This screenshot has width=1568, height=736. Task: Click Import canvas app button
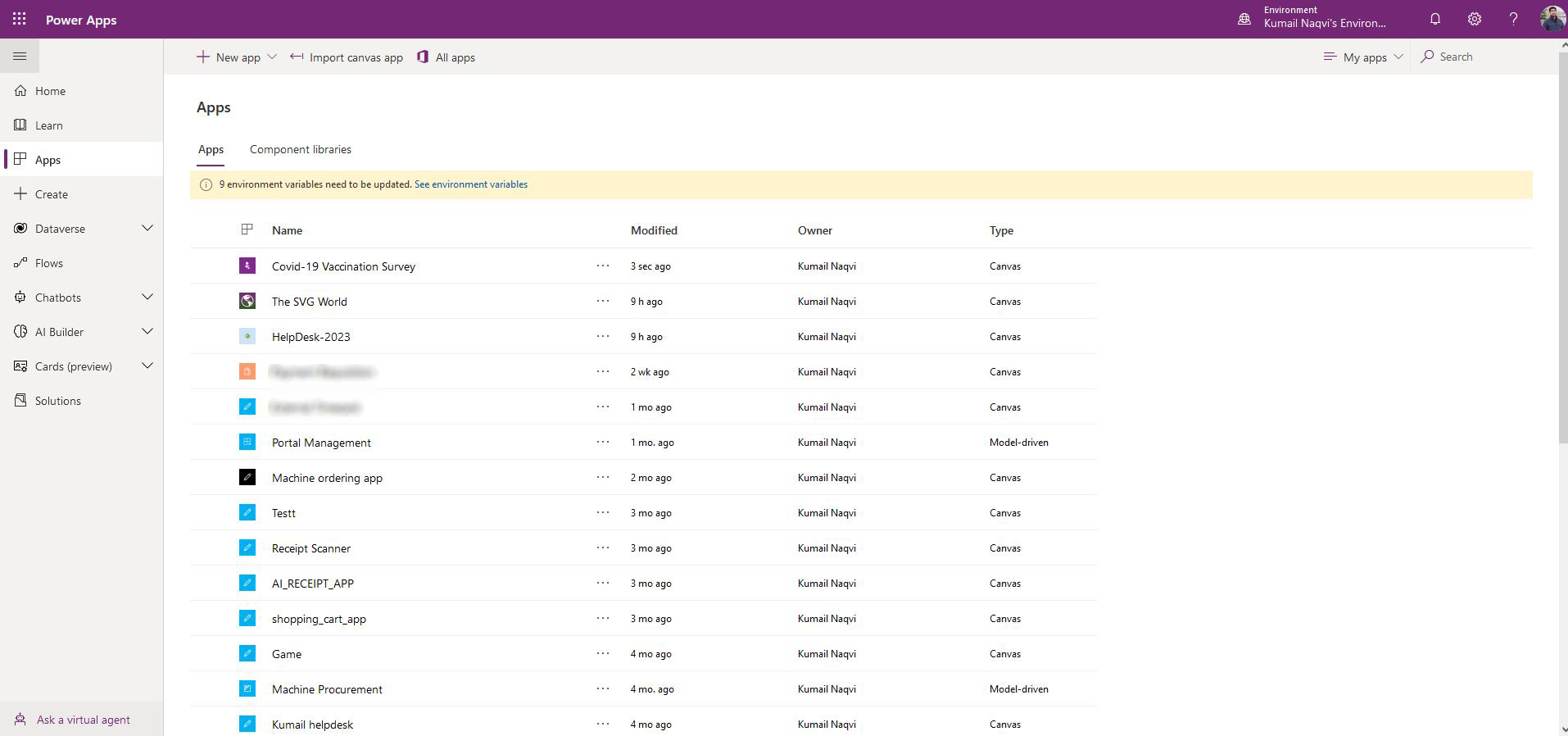tap(347, 57)
